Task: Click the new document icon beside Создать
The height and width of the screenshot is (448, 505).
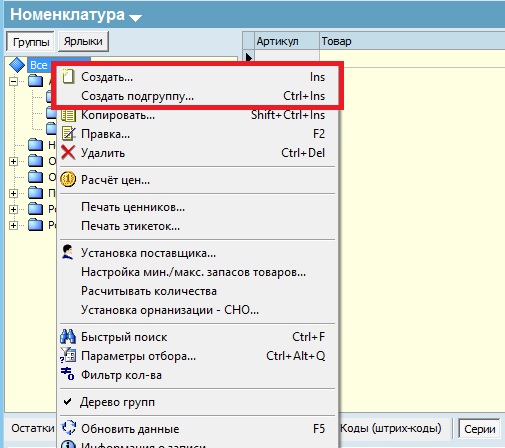Action: pos(68,76)
